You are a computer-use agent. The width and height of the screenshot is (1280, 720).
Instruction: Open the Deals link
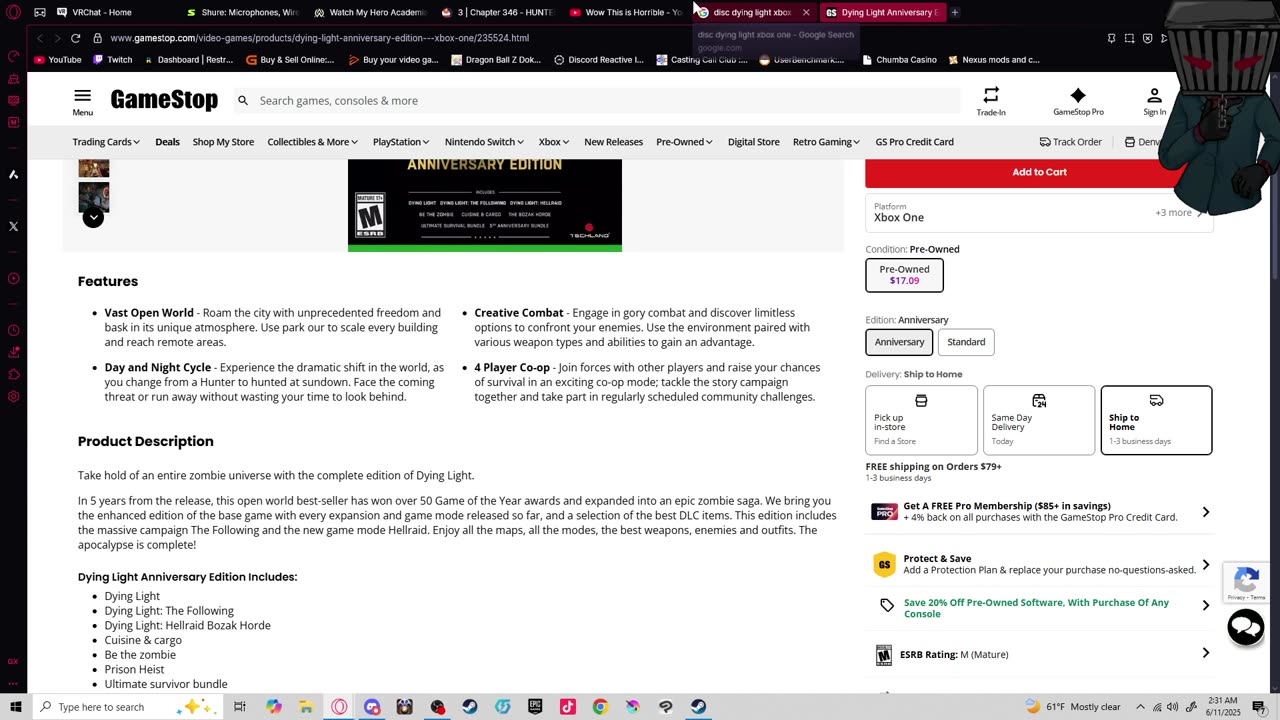click(167, 142)
